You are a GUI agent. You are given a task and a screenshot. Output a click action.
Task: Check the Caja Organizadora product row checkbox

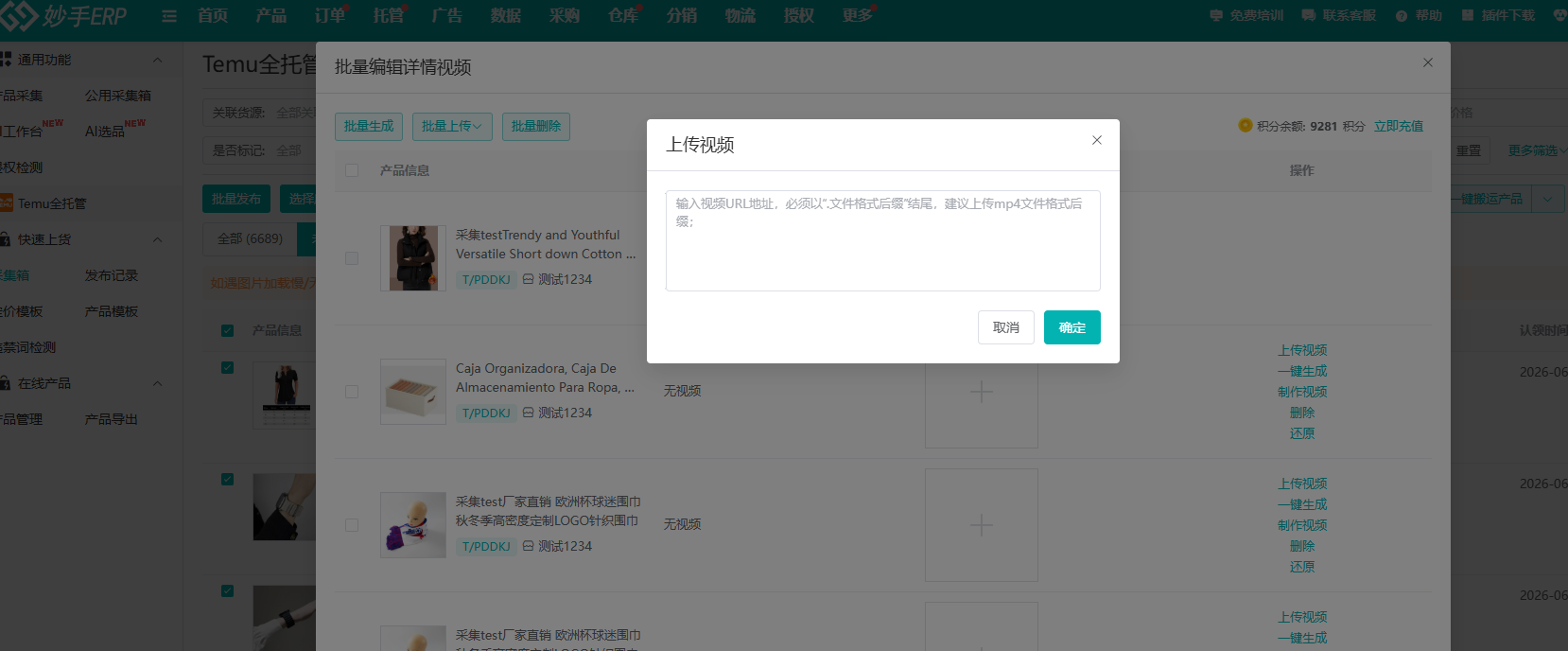coord(352,392)
